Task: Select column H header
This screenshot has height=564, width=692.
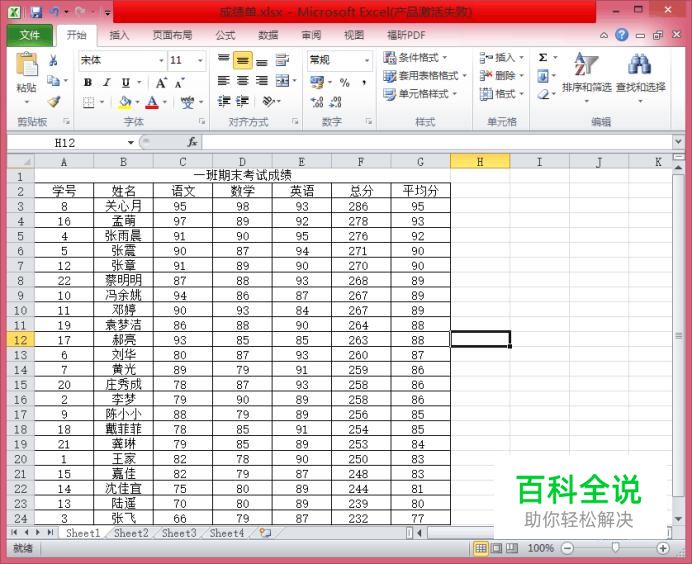Action: coord(480,162)
